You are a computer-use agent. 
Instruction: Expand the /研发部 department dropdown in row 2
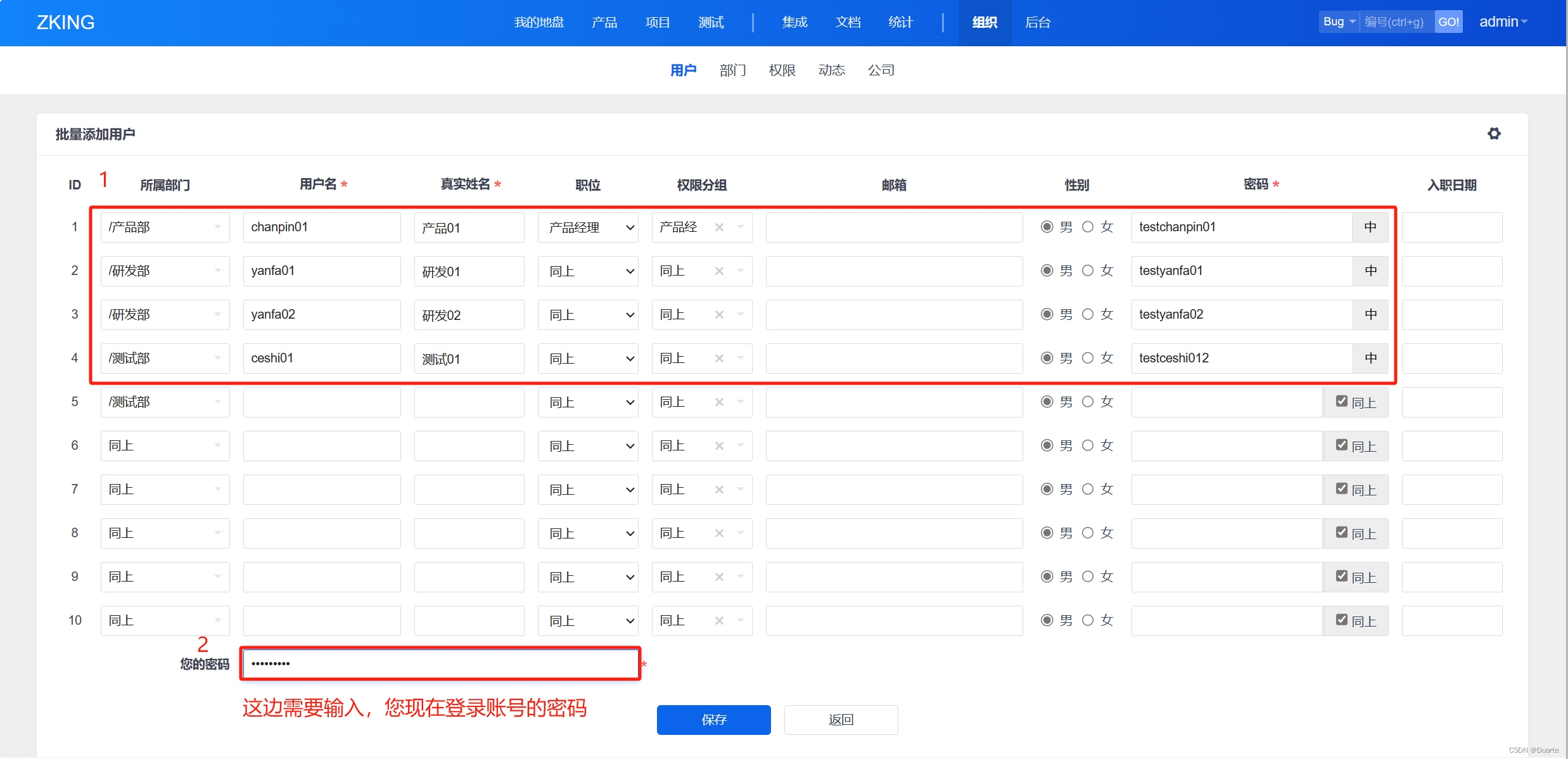[x=165, y=271]
